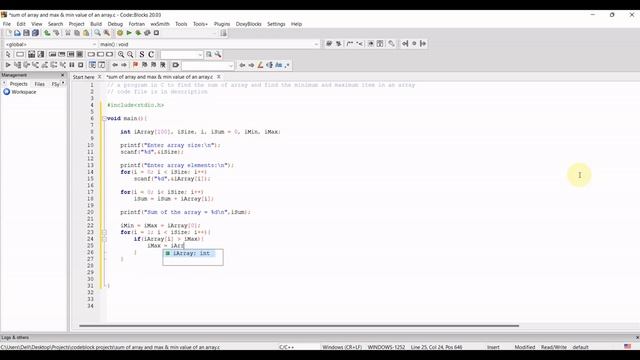Click the Abort build icon
Image resolution: width=640 pixels, height=360 pixels.
[156, 33]
